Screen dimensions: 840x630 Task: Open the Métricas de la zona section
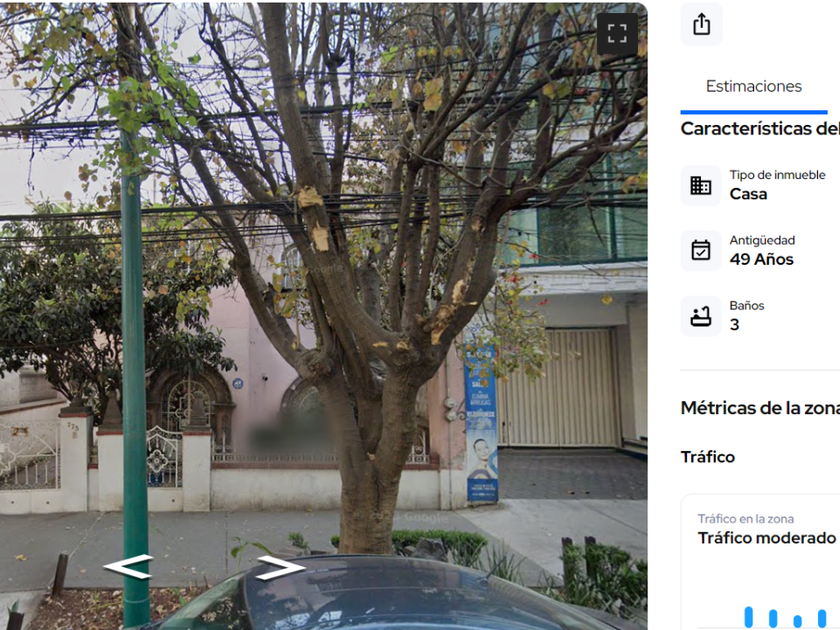coord(760,408)
